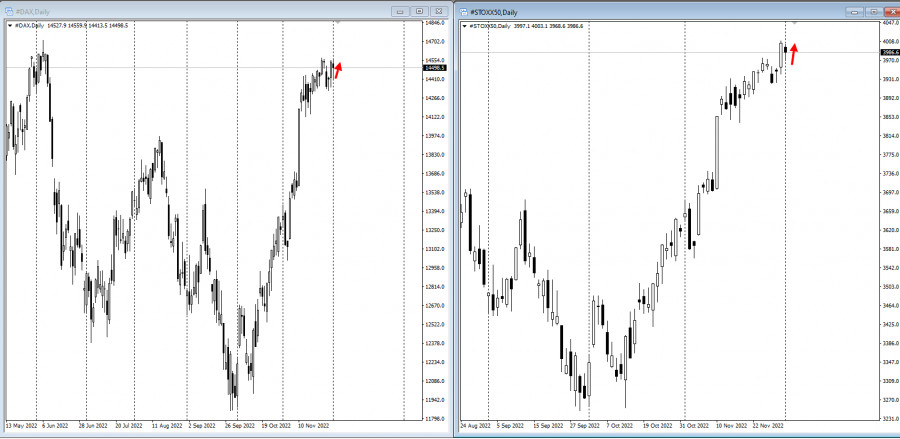Close the #STOXX50,Daily chart window

coord(893,12)
